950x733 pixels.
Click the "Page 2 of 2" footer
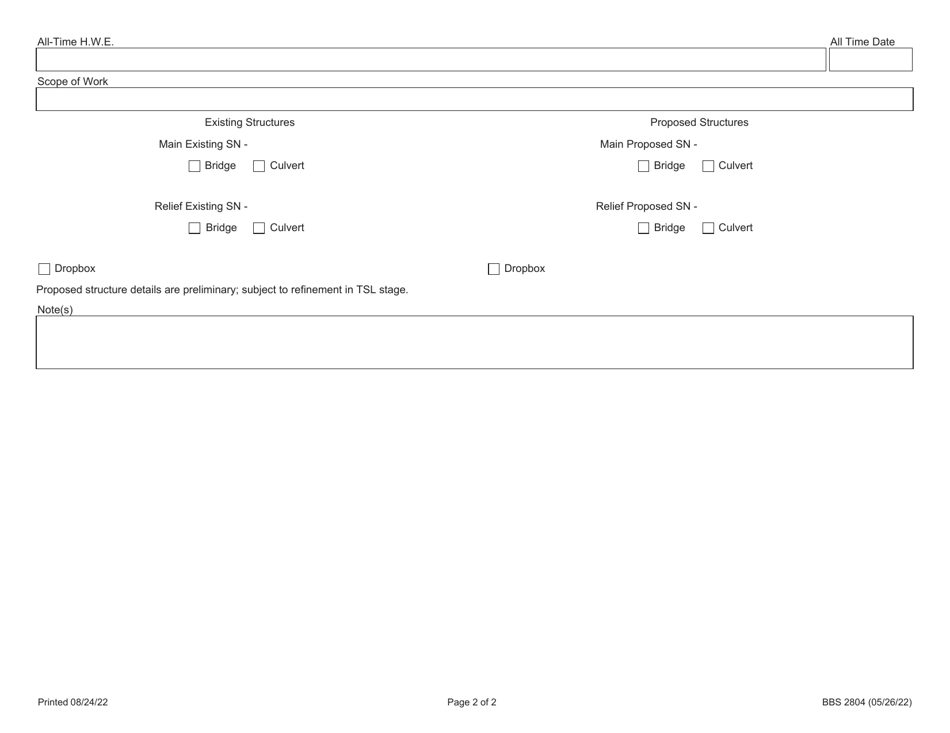point(472,702)
